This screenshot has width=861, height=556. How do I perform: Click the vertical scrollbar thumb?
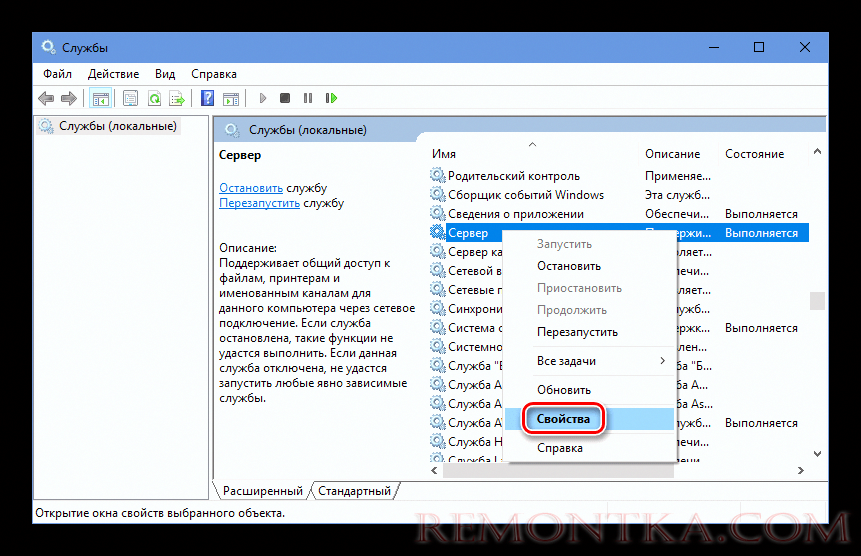(817, 301)
